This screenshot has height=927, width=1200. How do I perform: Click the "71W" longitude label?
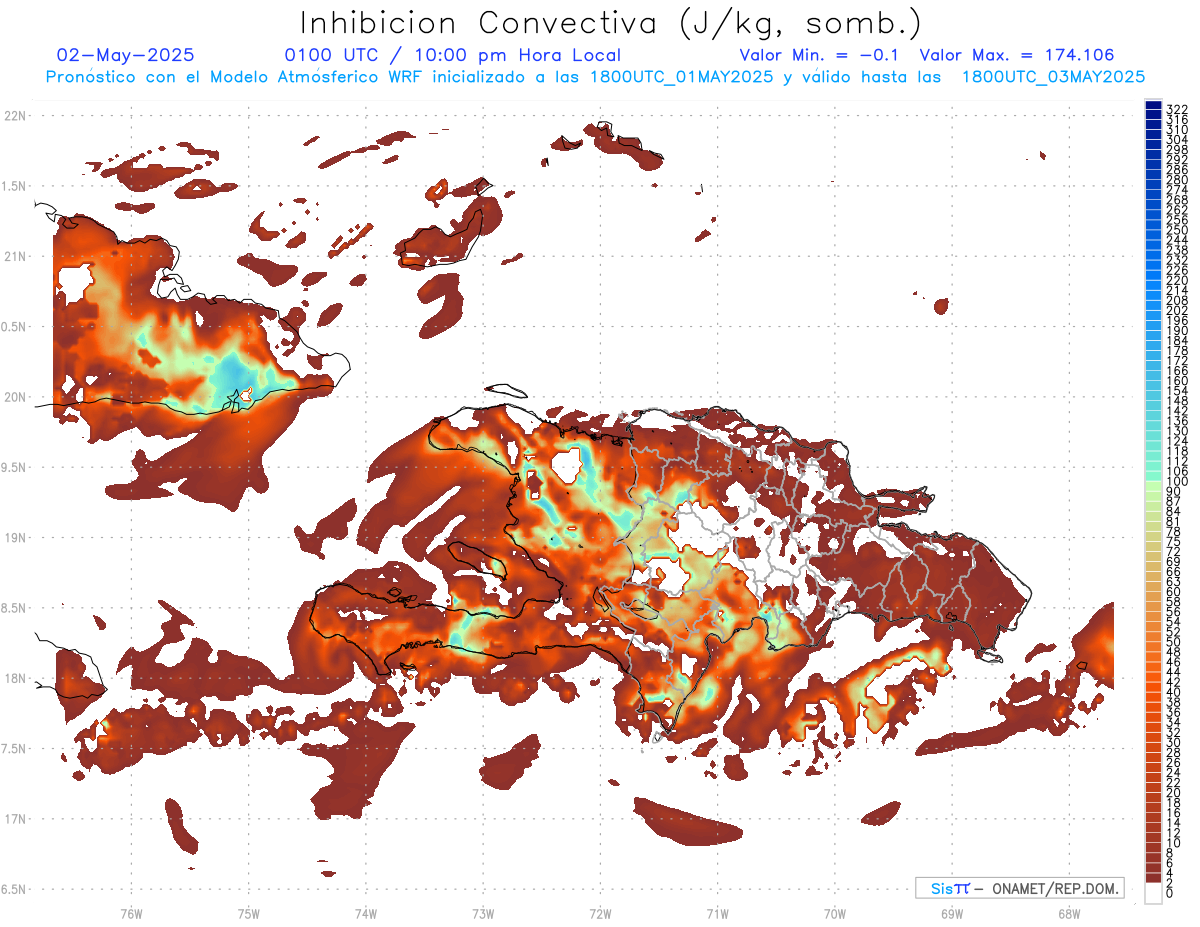click(717, 913)
